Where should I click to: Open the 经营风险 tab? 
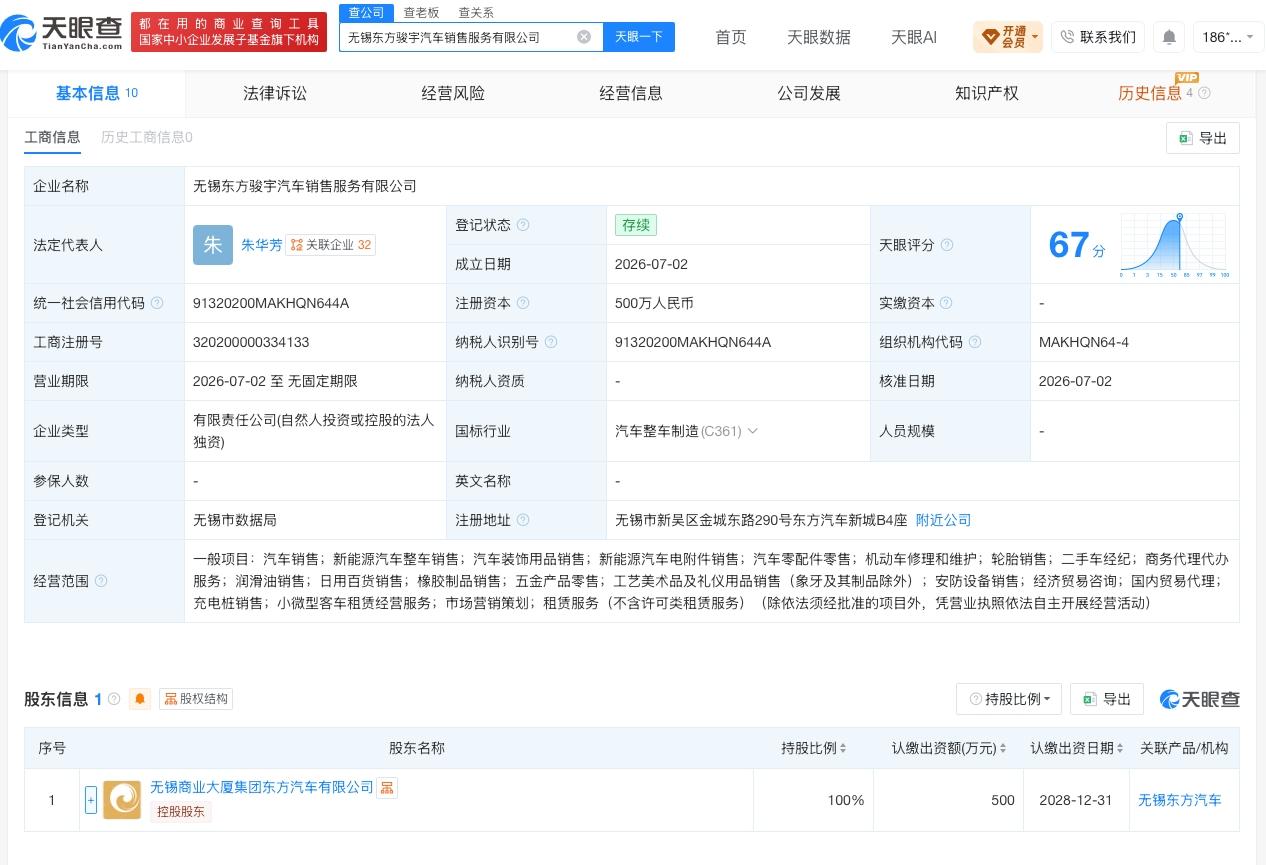click(x=453, y=93)
